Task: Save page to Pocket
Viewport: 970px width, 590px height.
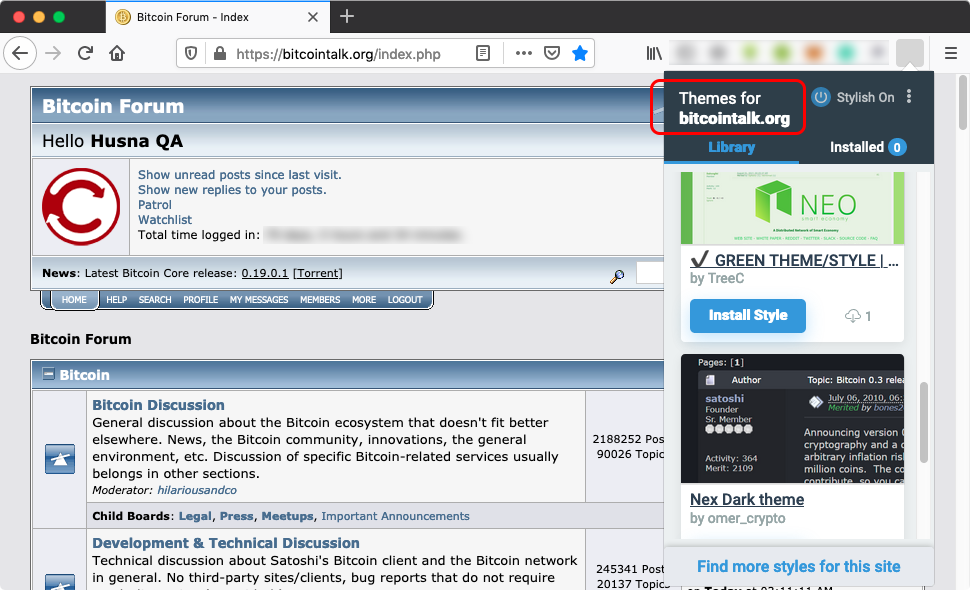Action: pos(552,53)
